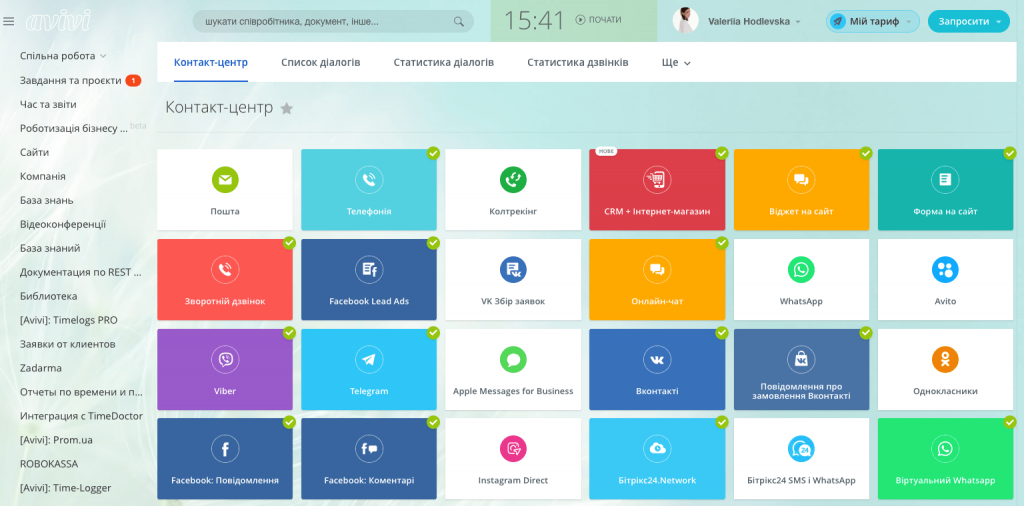
Task: Switch to the Контакт-центр tab
Action: tap(211, 63)
